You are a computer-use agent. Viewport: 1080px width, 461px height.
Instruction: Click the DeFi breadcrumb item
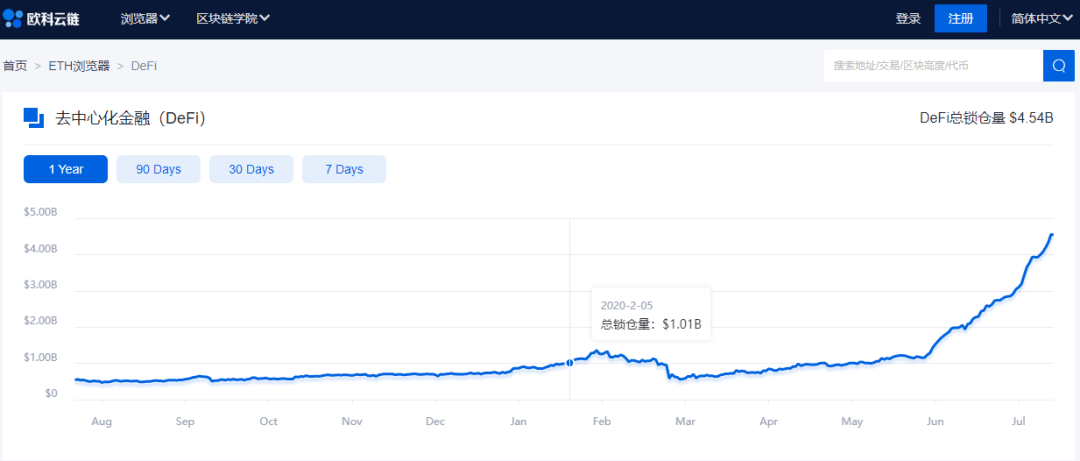pyautogui.click(x=144, y=66)
